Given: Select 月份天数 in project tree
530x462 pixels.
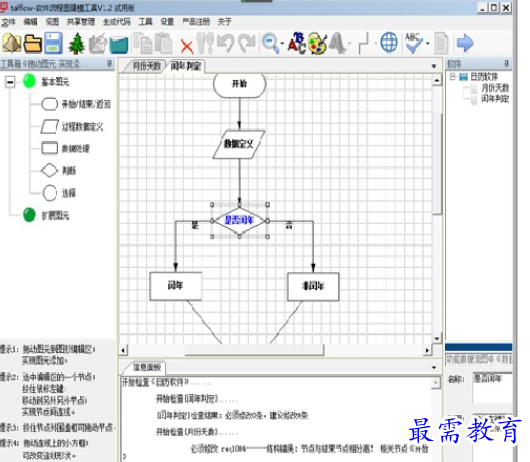Looking at the screenshot, I should [x=495, y=88].
